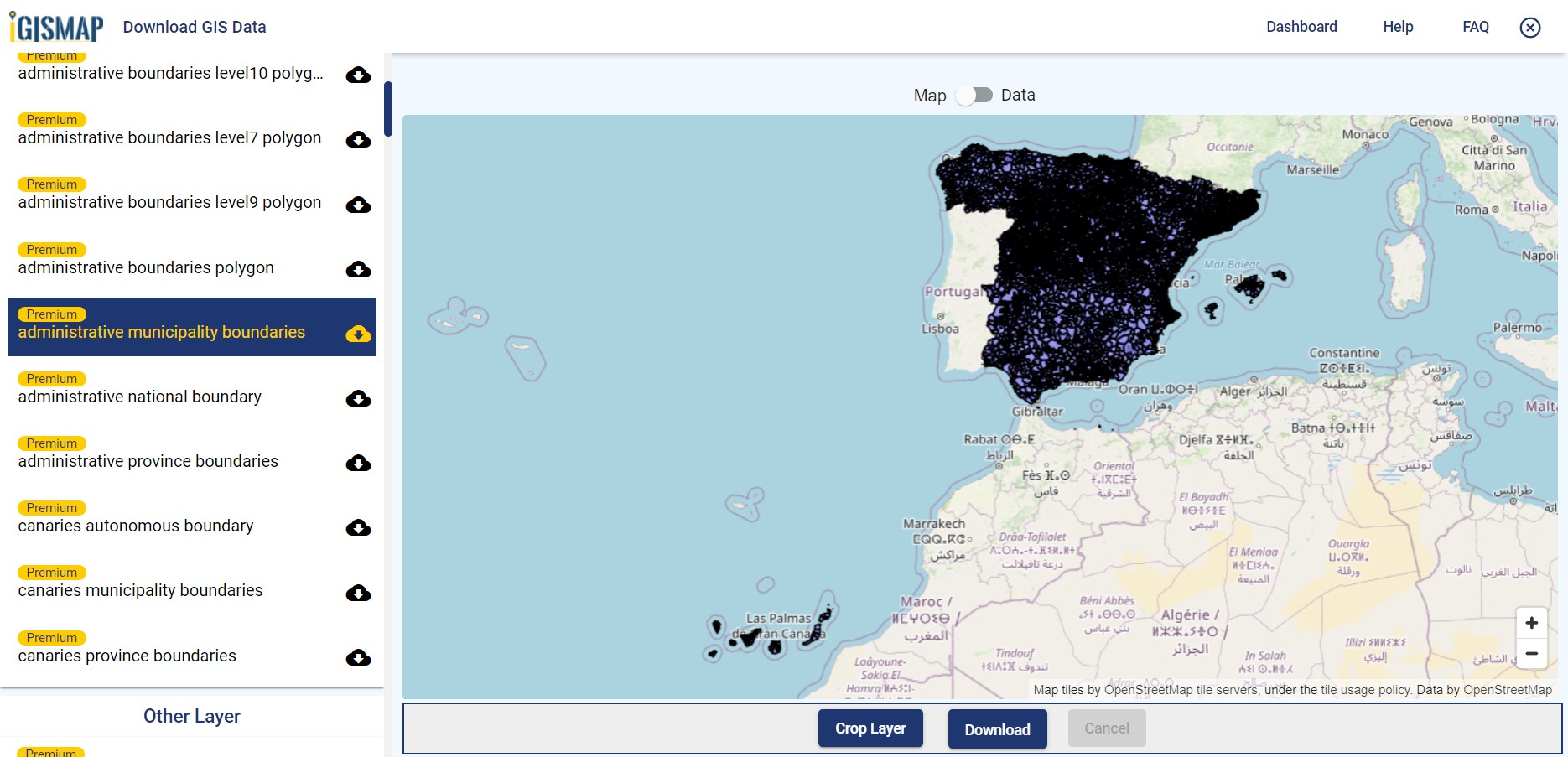1568x757 pixels.
Task: Click the download icon for canaries province boundaries
Action: 358,658
